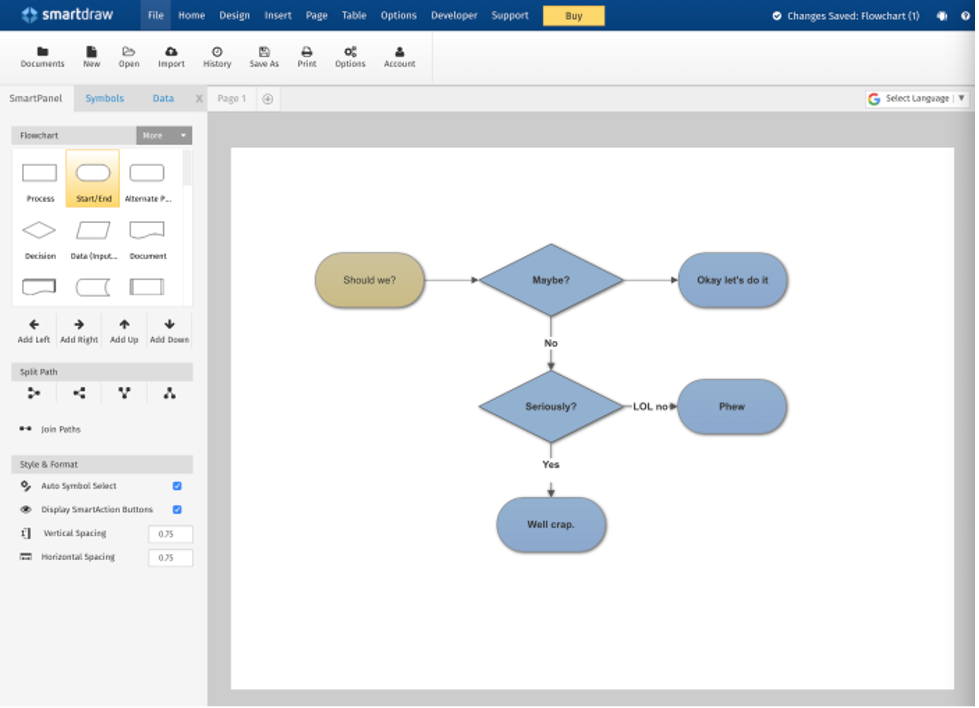Click the 'No' connector label
Image resolution: width=979 pixels, height=708 pixels.
551,343
